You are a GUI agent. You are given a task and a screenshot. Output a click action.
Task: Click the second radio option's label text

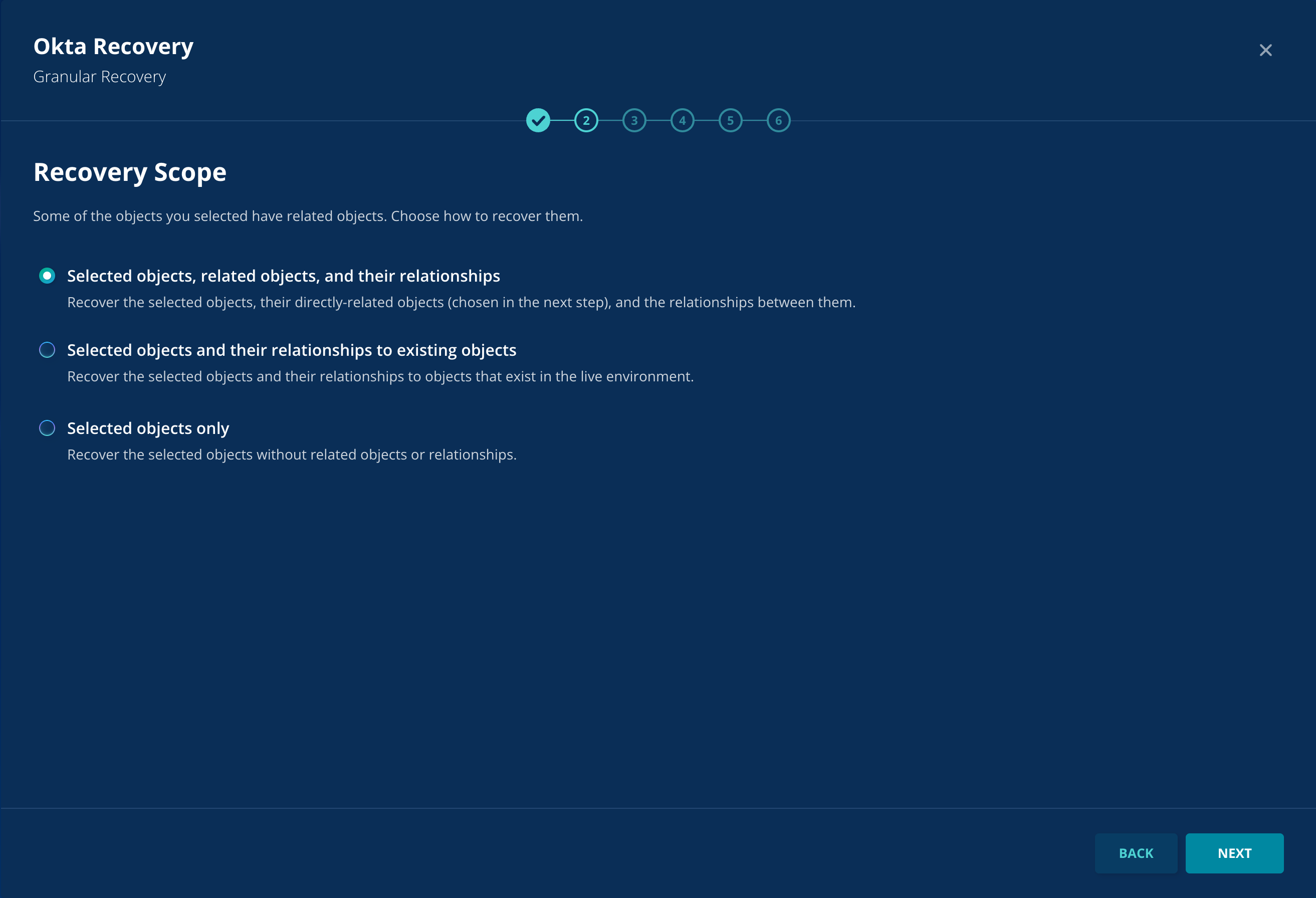pyautogui.click(x=292, y=350)
